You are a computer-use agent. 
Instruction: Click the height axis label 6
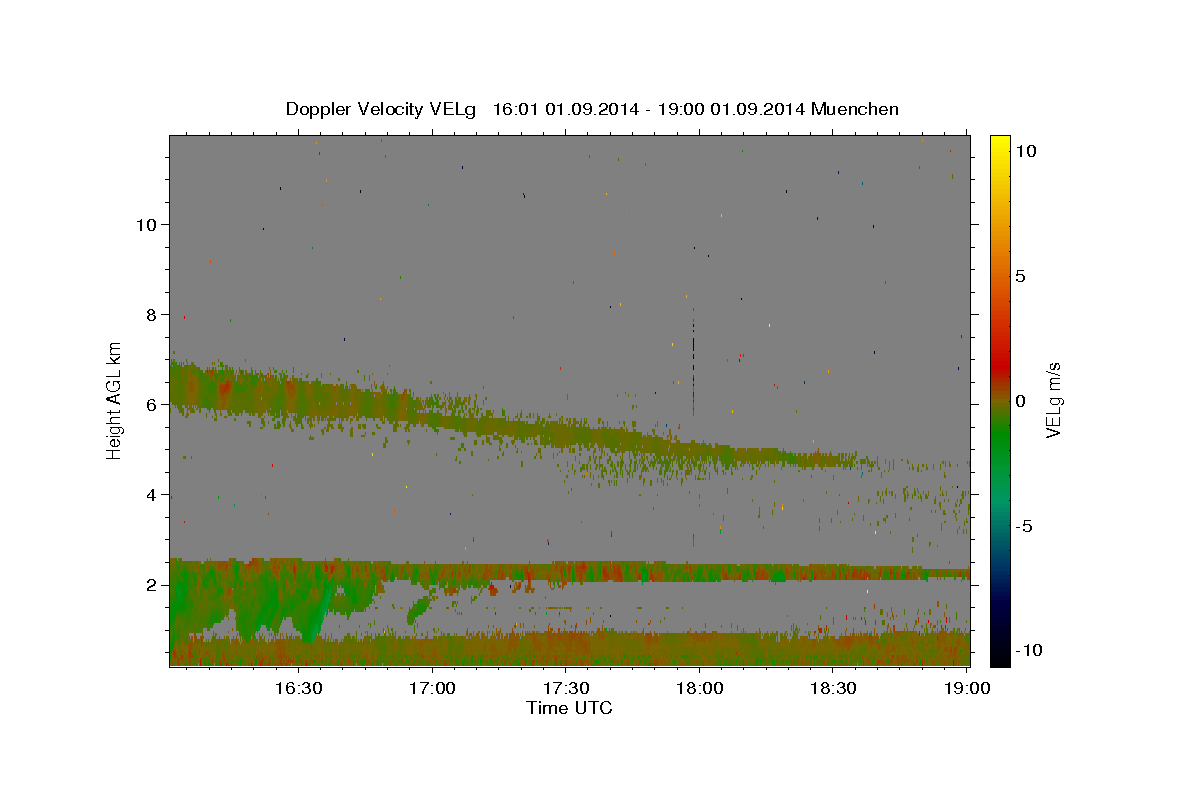click(x=152, y=405)
